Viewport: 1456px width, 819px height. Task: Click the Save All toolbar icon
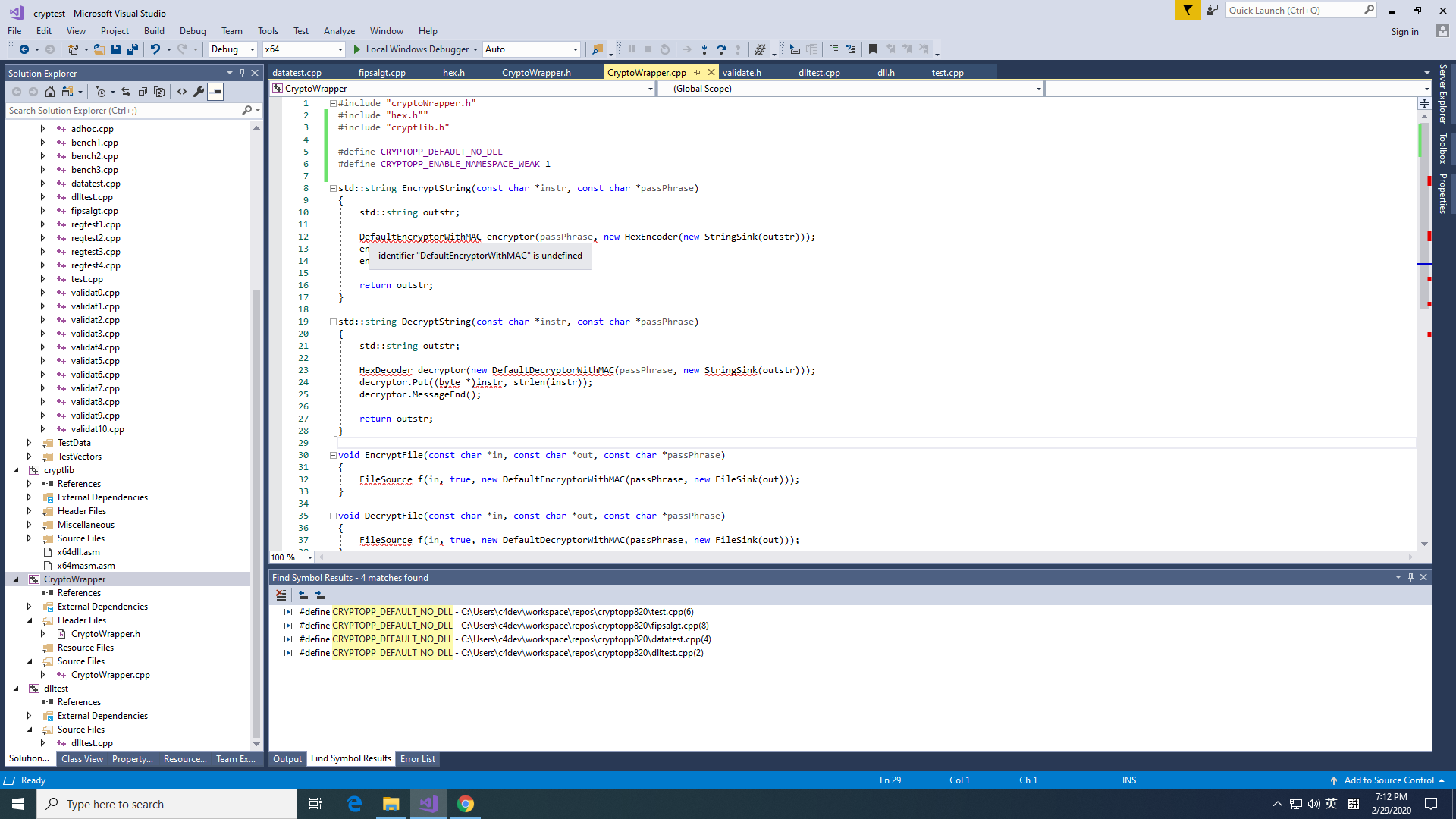133,49
